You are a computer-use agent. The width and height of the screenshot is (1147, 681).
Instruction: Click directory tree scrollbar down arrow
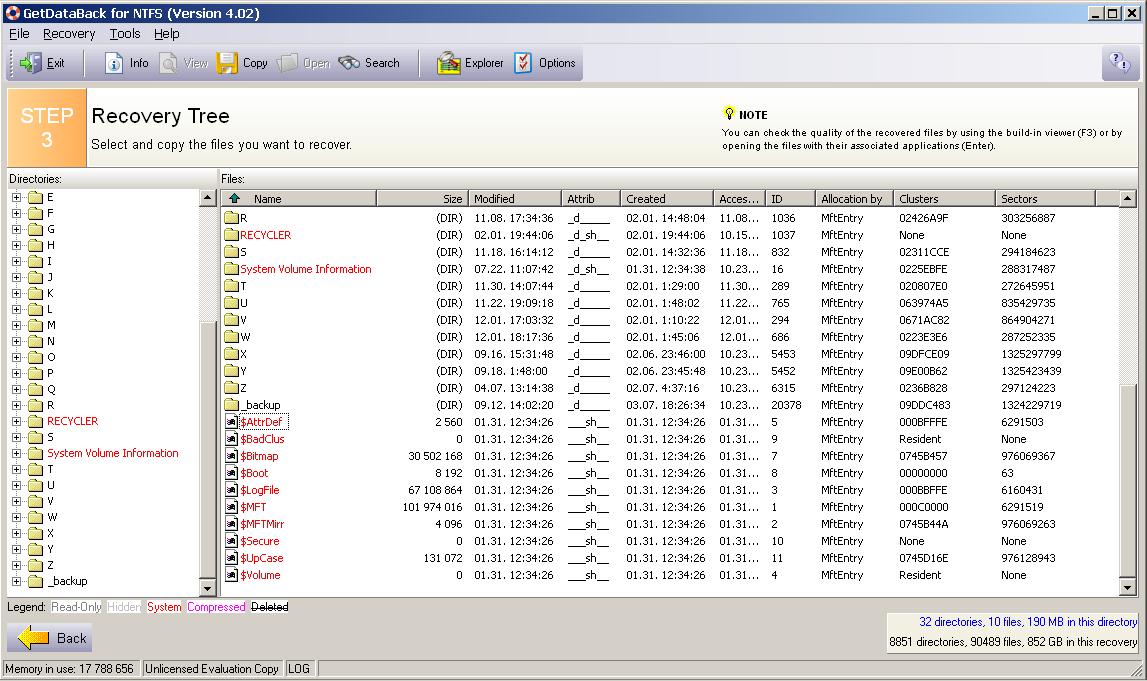pyautogui.click(x=207, y=588)
